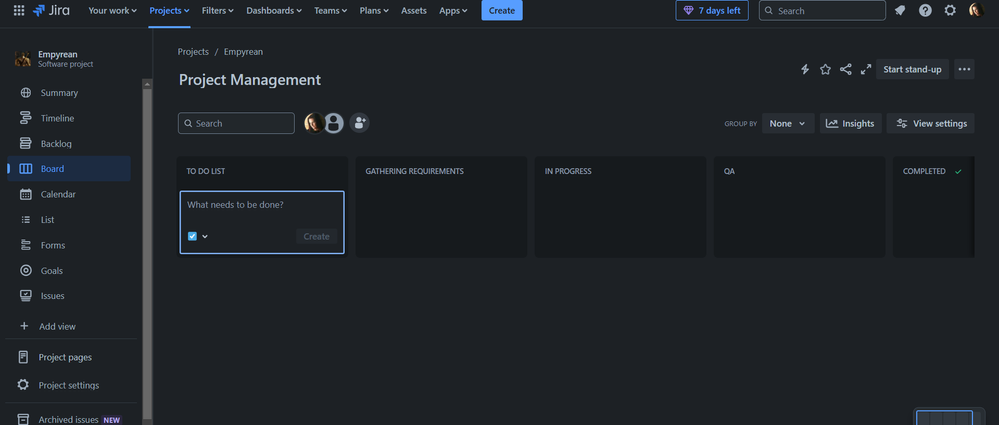Open the settings gear in top bar
Image resolution: width=999 pixels, height=425 pixels.
pos(950,10)
